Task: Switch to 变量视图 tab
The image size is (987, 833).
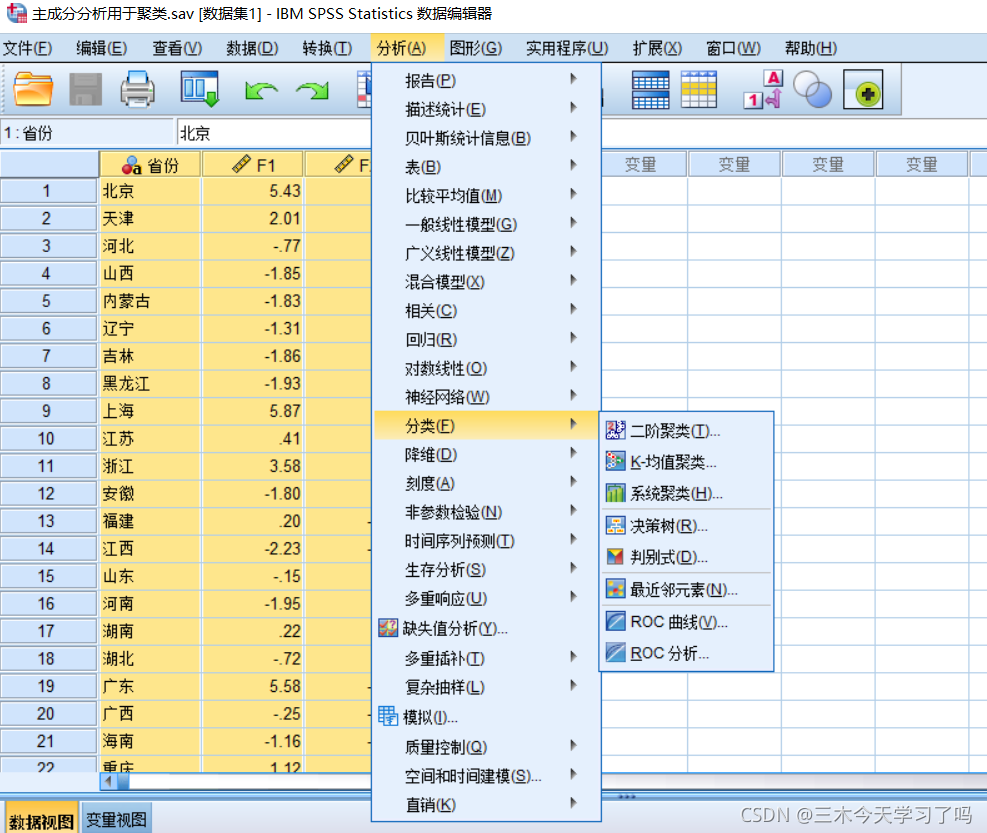Action: [x=116, y=819]
